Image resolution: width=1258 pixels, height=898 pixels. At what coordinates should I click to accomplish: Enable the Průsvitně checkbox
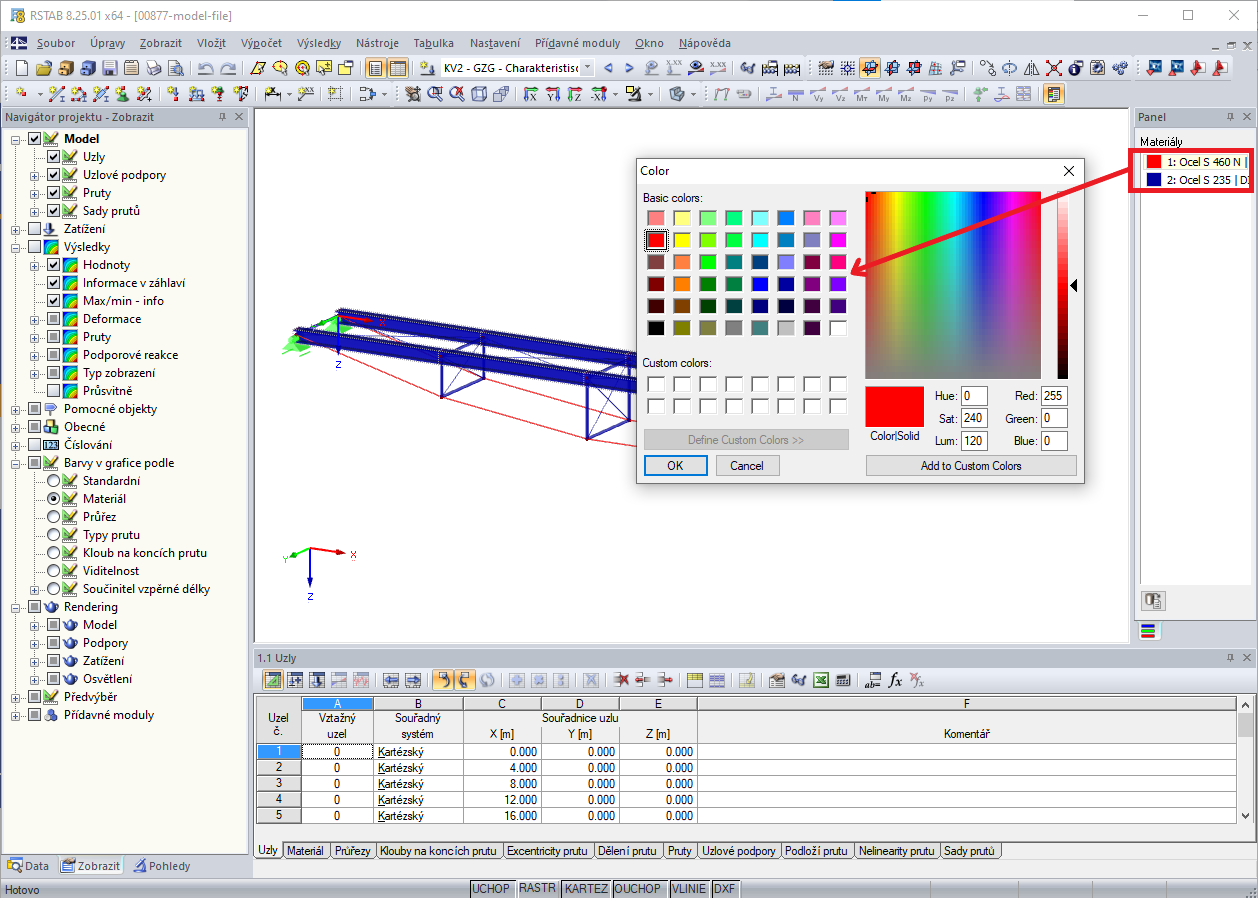tap(54, 391)
